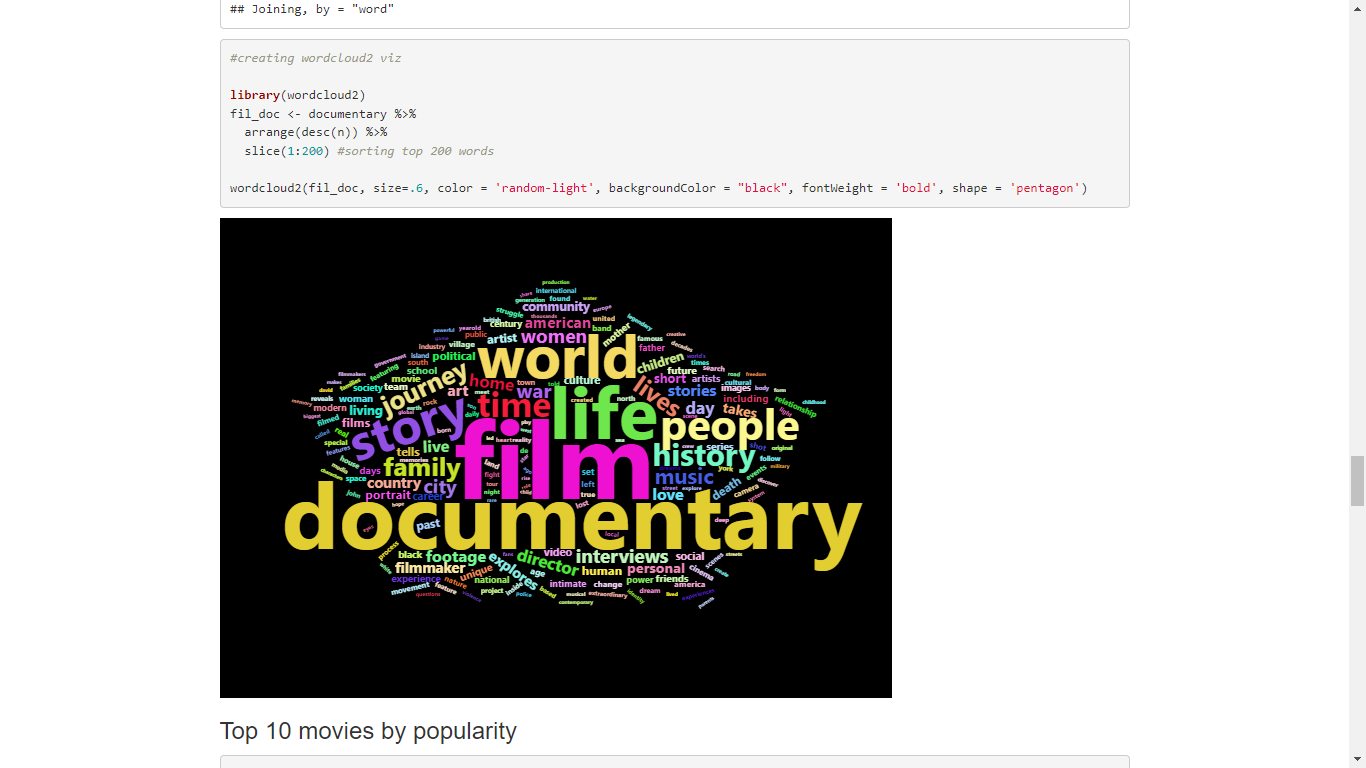Viewport: 1366px width, 768px height.
Task: Click the word "interviews" in the word cloud
Action: click(622, 556)
